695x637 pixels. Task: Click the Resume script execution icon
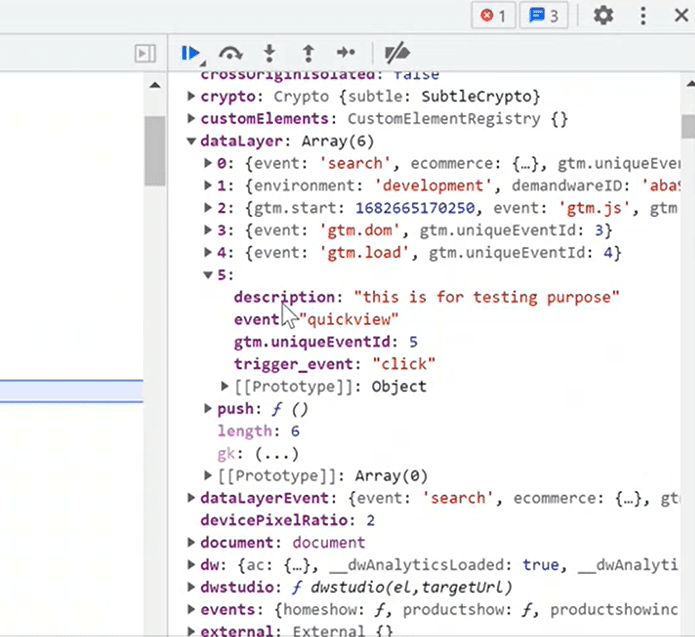(191, 53)
